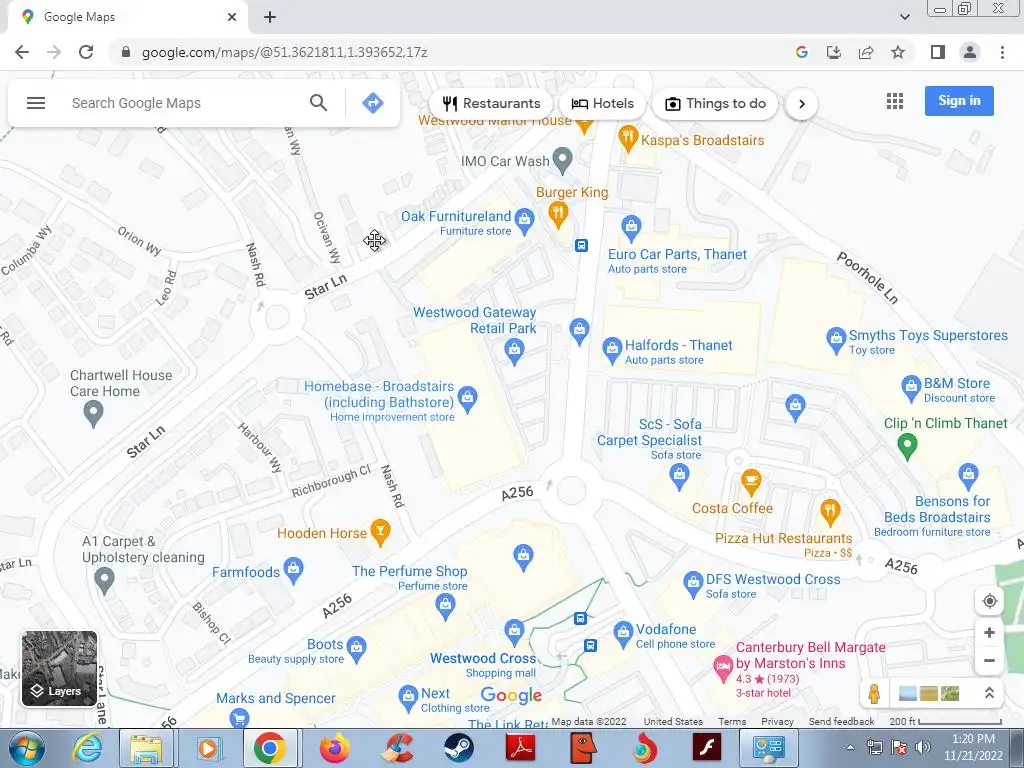Expand the imagery strip with double chevron
Viewport: 1024px width, 768px height.
(989, 693)
